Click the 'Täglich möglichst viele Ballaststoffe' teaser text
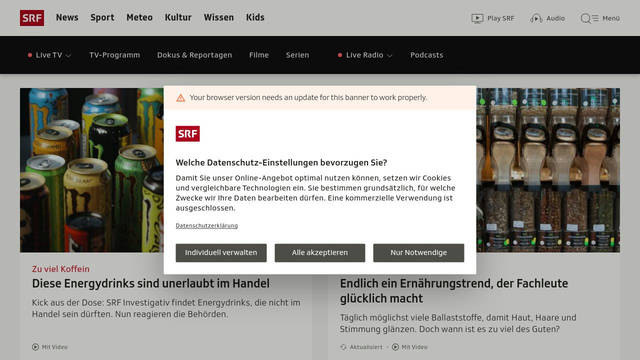 [x=458, y=323]
